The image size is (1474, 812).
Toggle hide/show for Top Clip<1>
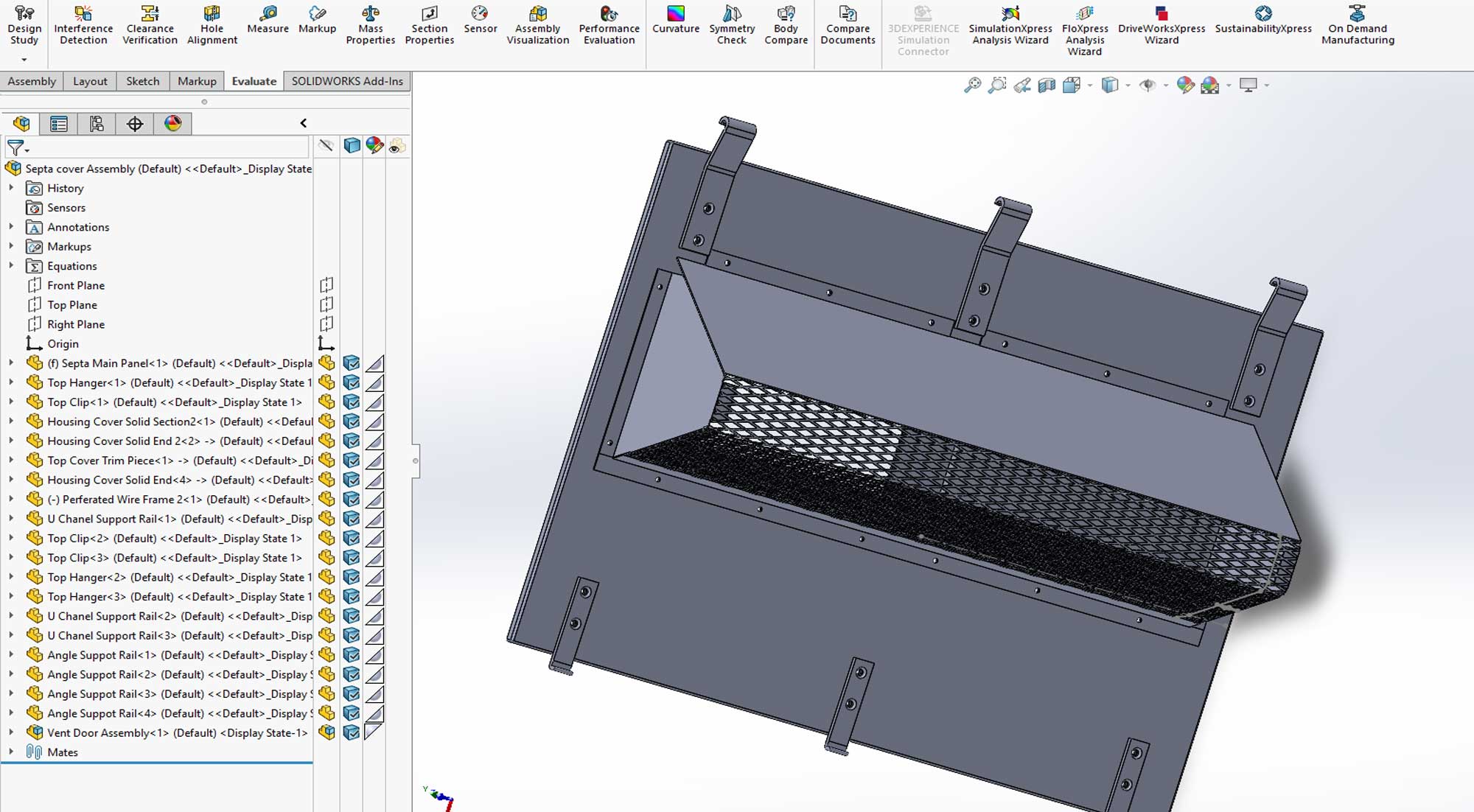[326, 402]
